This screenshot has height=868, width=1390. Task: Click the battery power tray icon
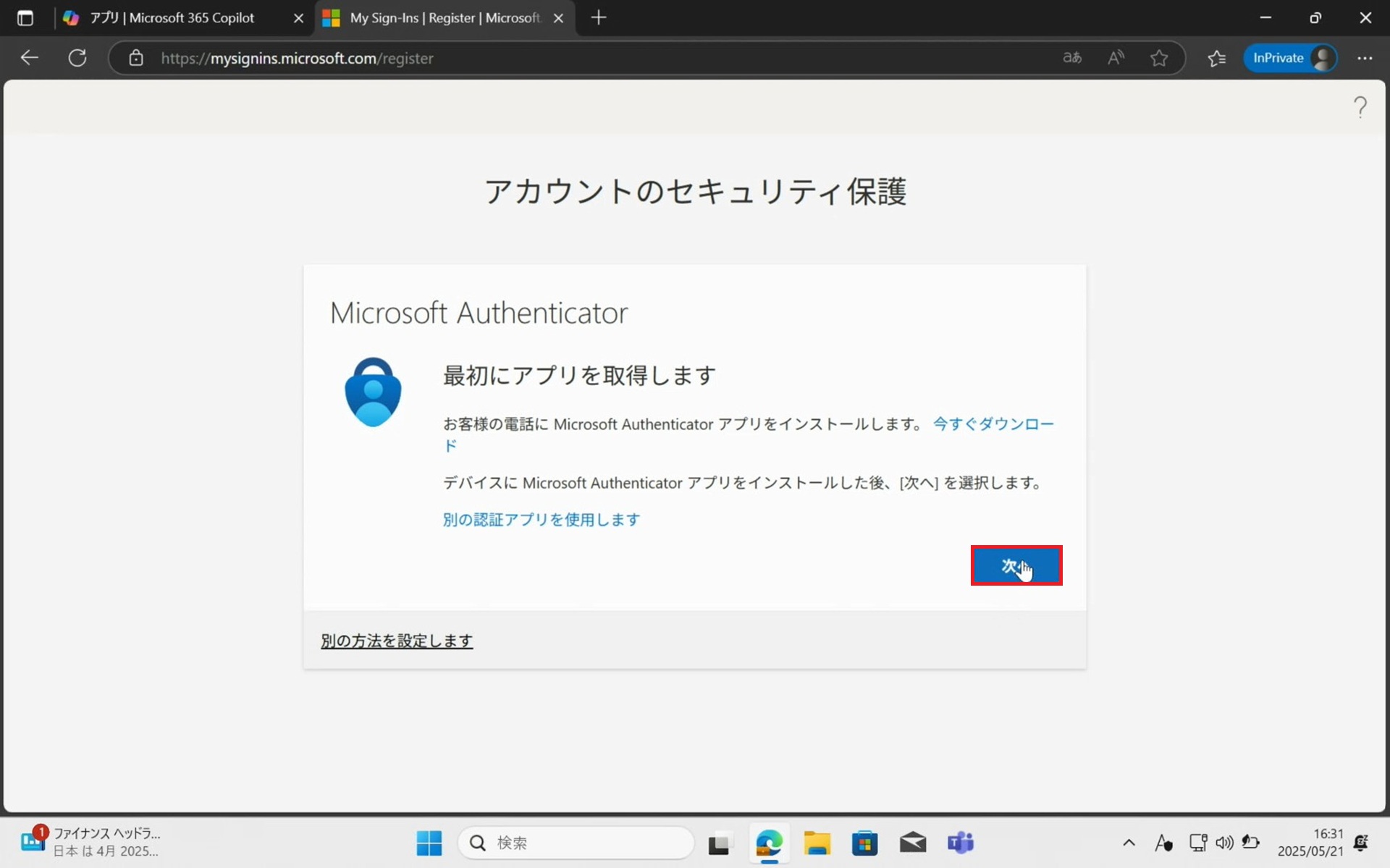1250,843
